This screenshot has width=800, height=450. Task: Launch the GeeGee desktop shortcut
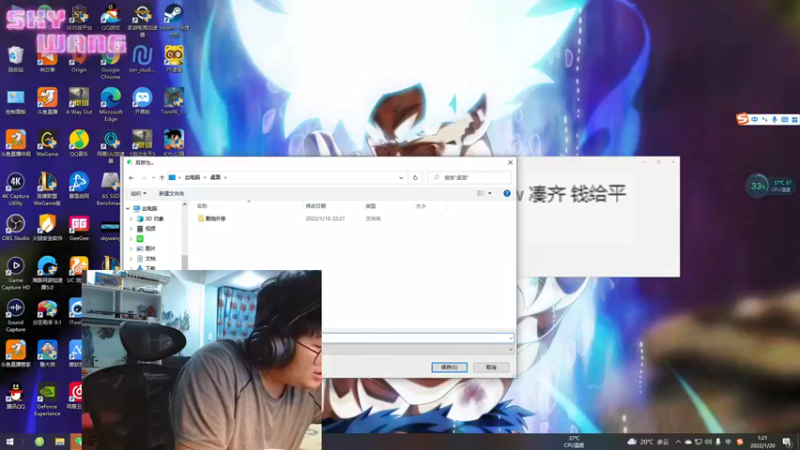coord(79,228)
